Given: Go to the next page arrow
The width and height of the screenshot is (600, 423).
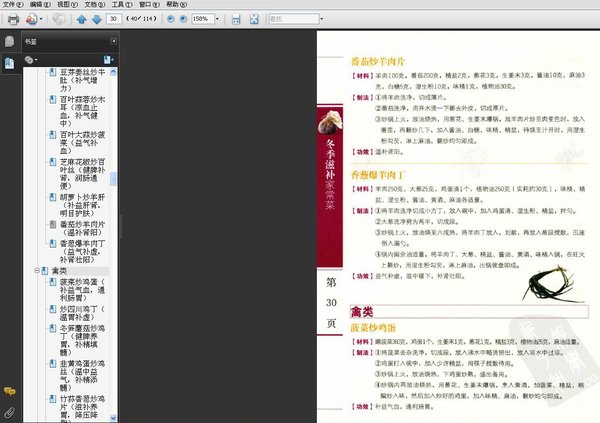Looking at the screenshot, I should [96, 19].
